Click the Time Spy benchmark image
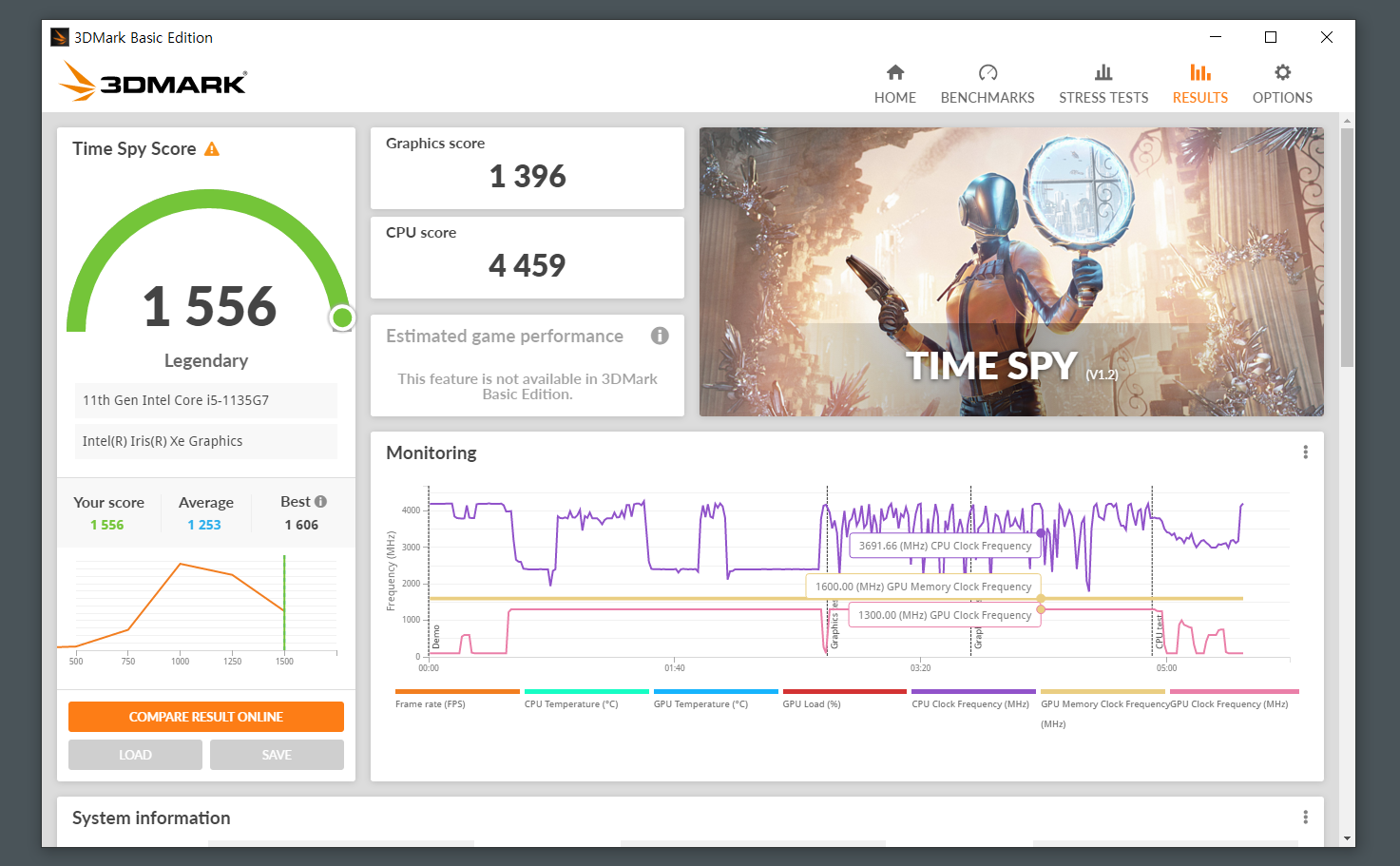1400x866 pixels. (1011, 272)
